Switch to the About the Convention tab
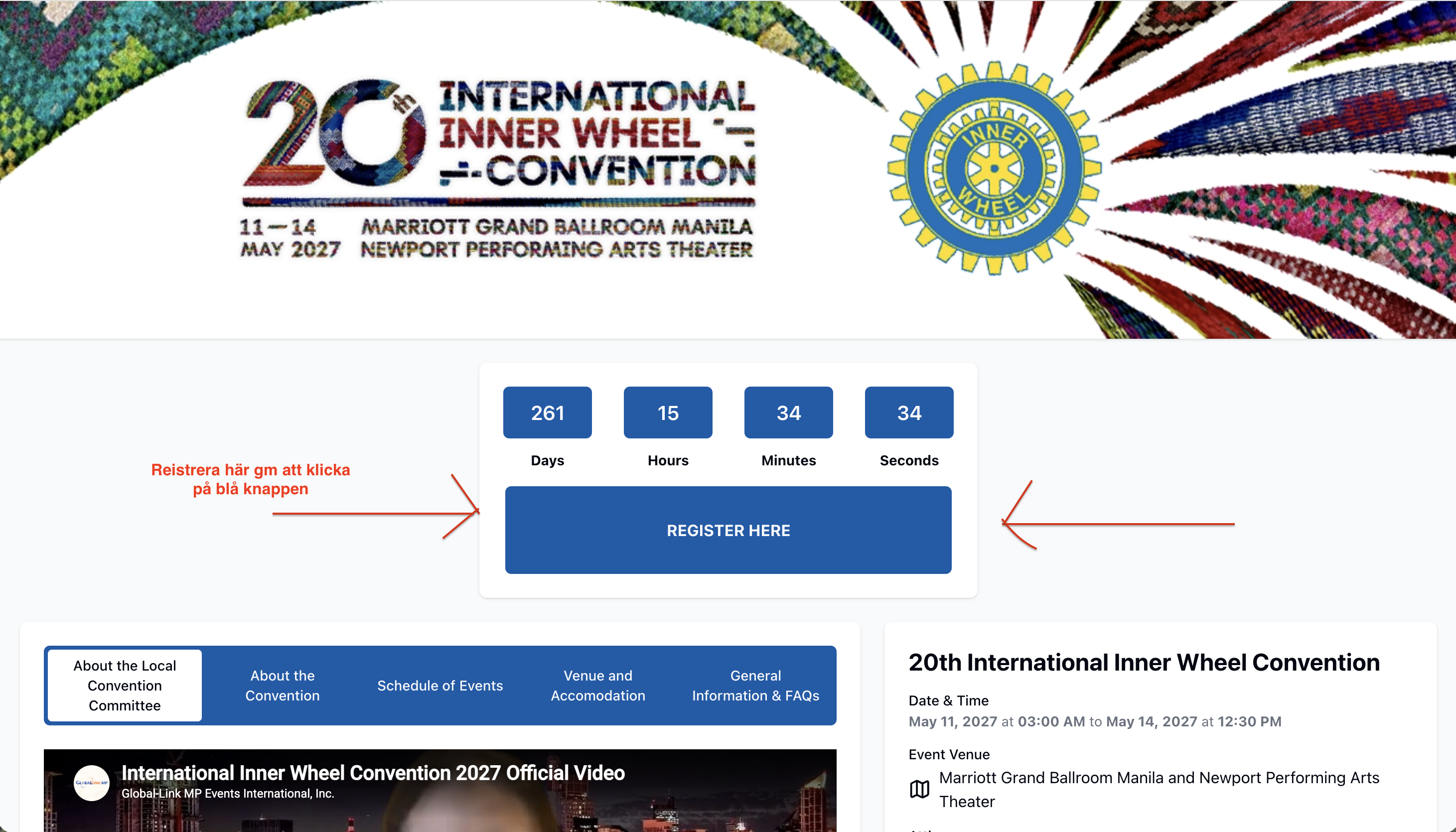 [283, 685]
